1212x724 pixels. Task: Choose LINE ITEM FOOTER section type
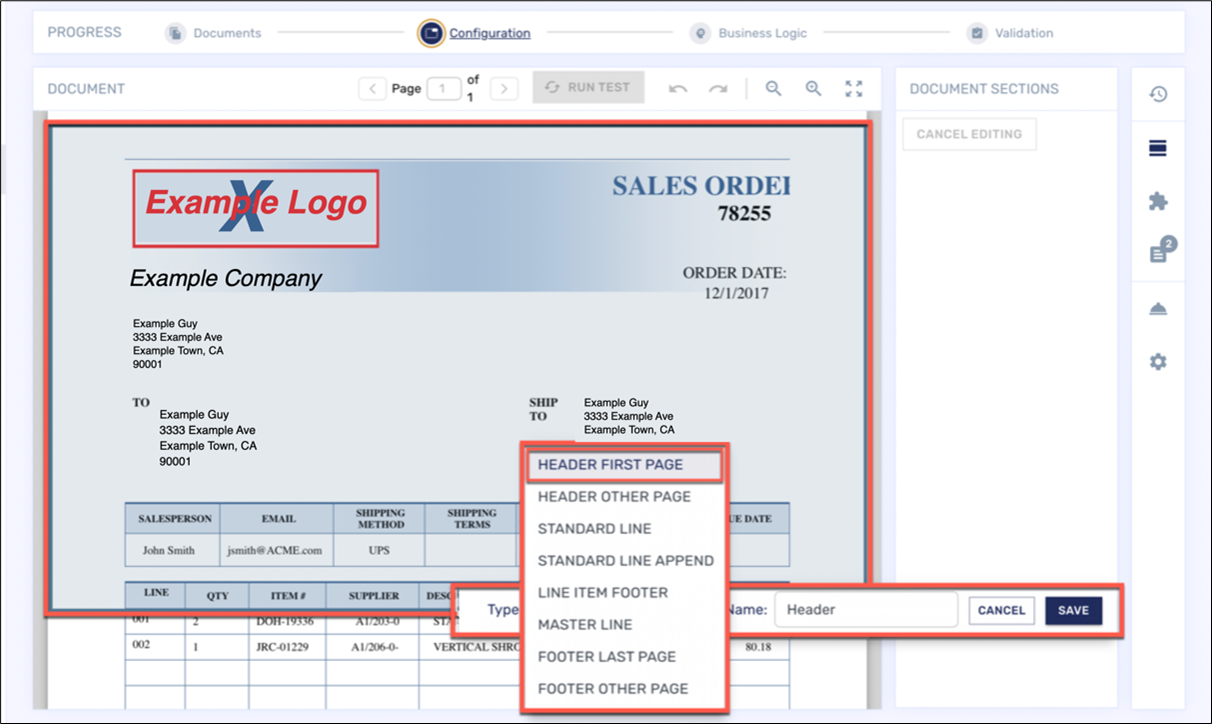pyautogui.click(x=601, y=592)
